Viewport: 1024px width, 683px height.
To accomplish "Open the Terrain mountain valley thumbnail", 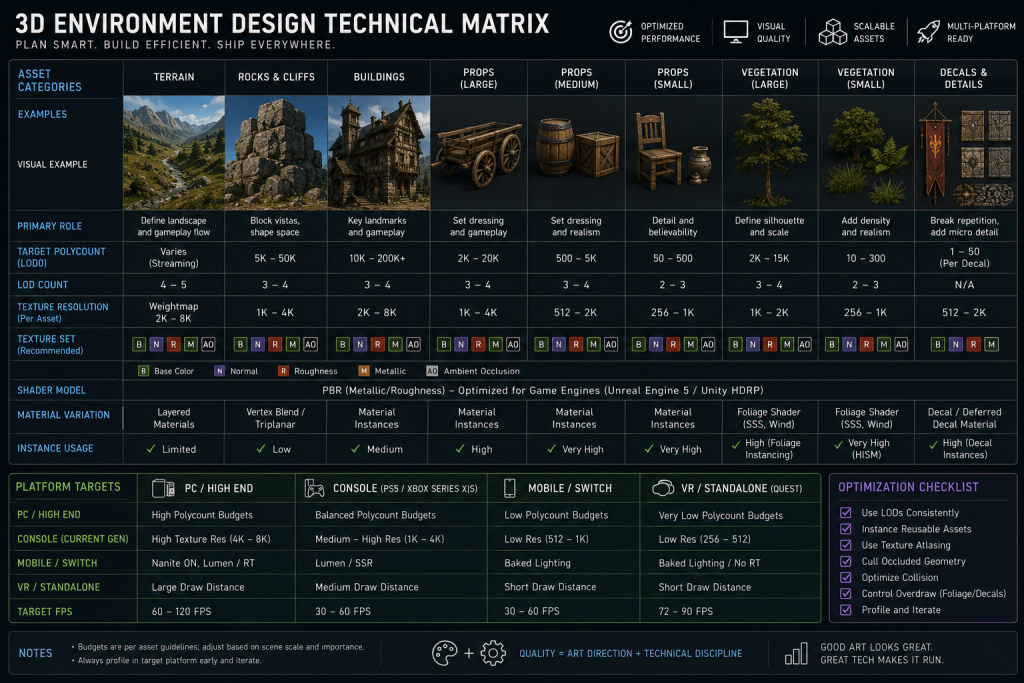I will (x=174, y=153).
